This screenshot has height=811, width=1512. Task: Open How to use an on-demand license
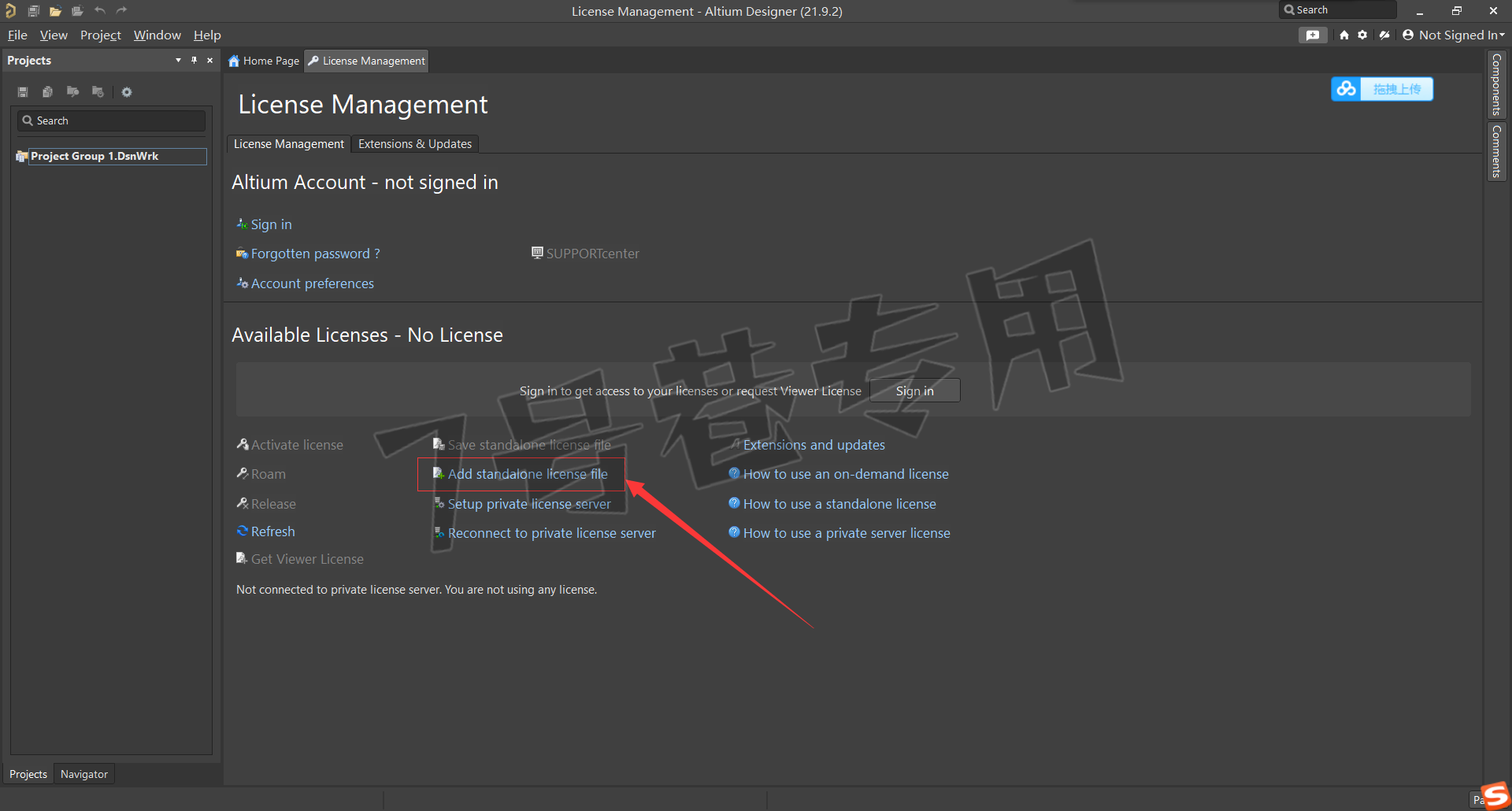click(846, 474)
